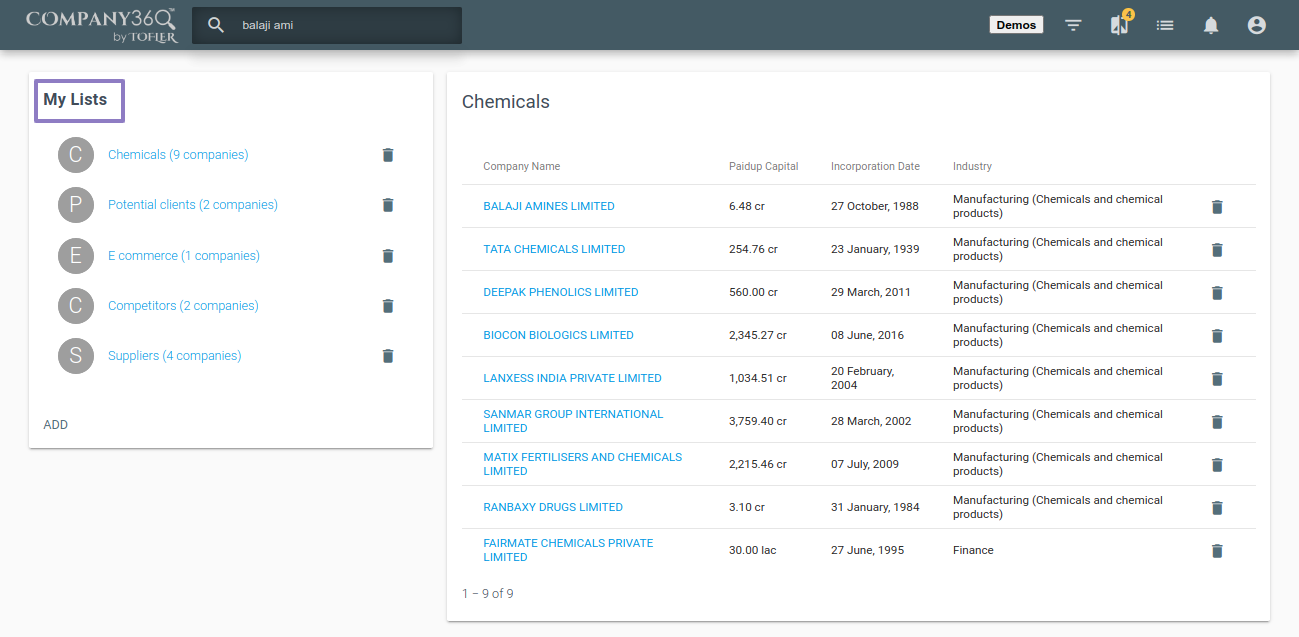1299x637 pixels.
Task: Remove Lanxess India Private Limited row
Action: (1217, 379)
